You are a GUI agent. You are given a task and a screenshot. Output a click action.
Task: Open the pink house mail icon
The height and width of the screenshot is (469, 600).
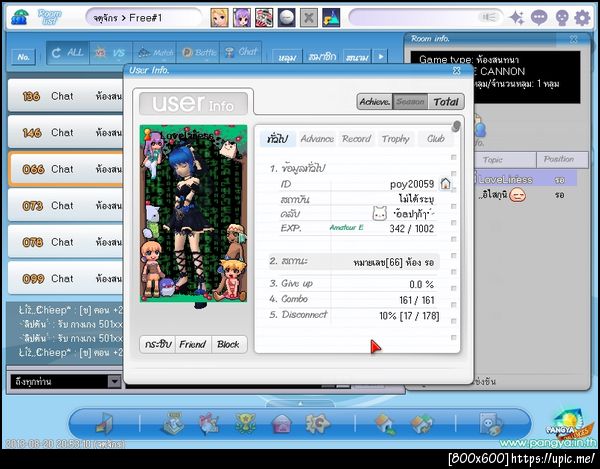tap(281, 424)
